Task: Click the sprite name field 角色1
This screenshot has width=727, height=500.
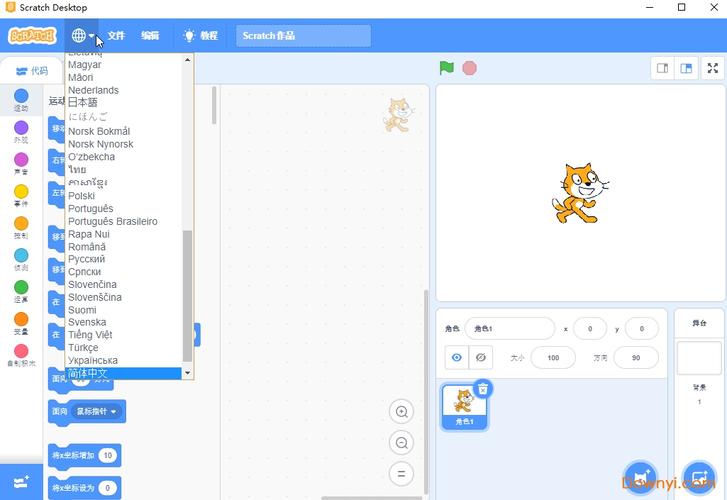Action: [510, 329]
